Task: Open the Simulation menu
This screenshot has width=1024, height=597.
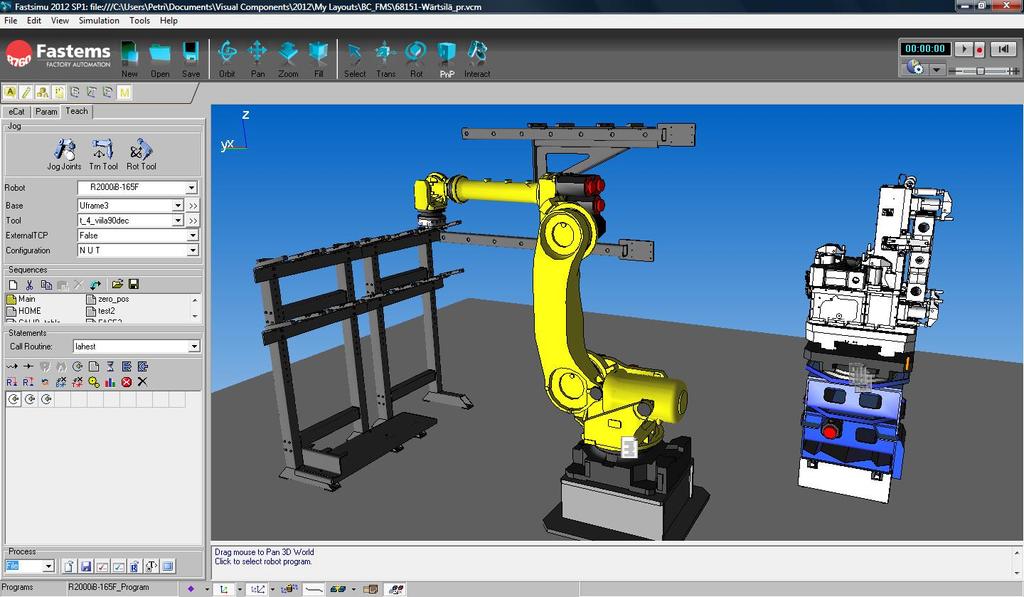Action: coord(99,21)
